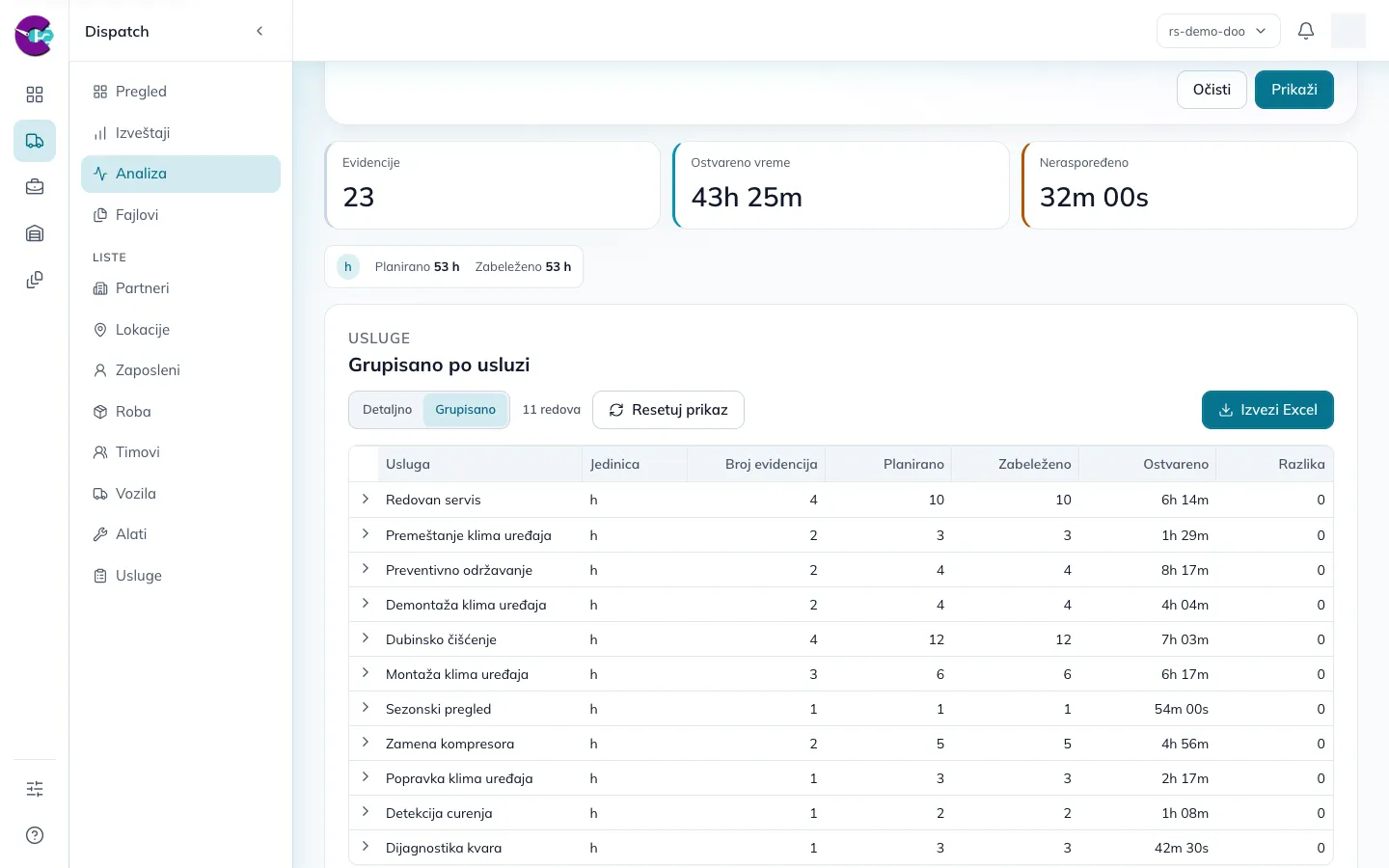Open the rs-demo-doo tenant dropdown

pos(1218,31)
